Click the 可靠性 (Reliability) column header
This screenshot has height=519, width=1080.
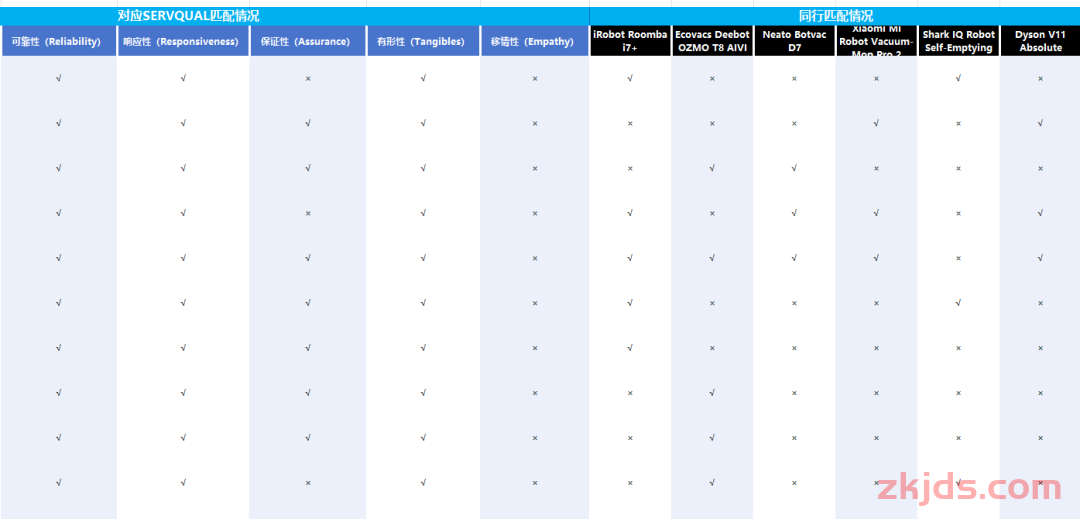(x=59, y=41)
